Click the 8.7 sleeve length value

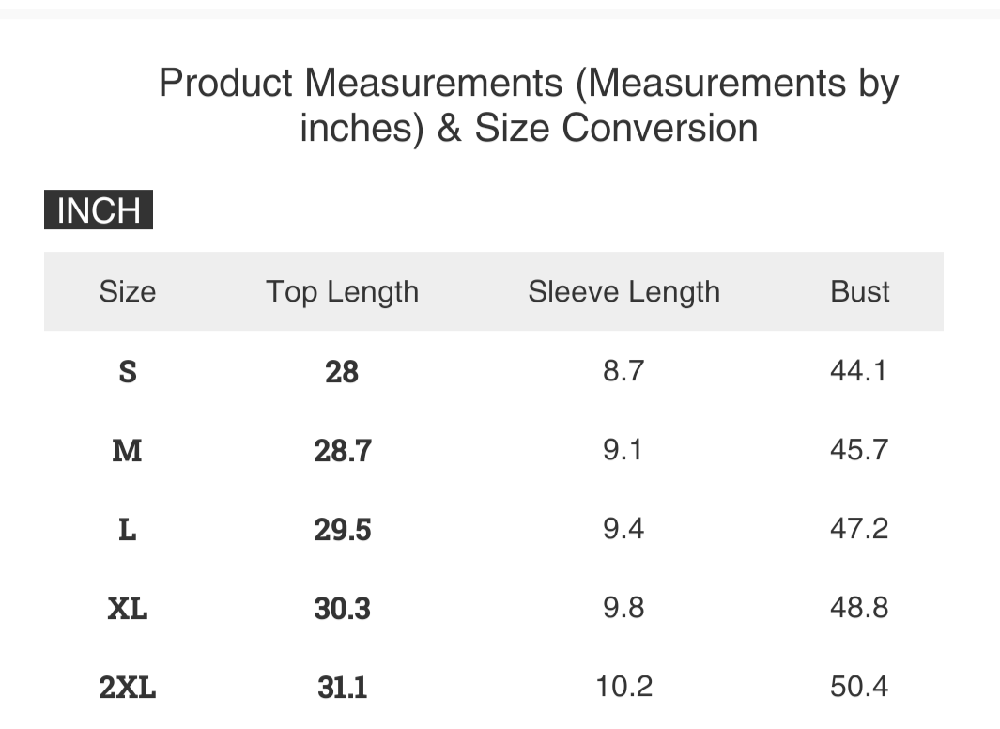[x=624, y=371]
